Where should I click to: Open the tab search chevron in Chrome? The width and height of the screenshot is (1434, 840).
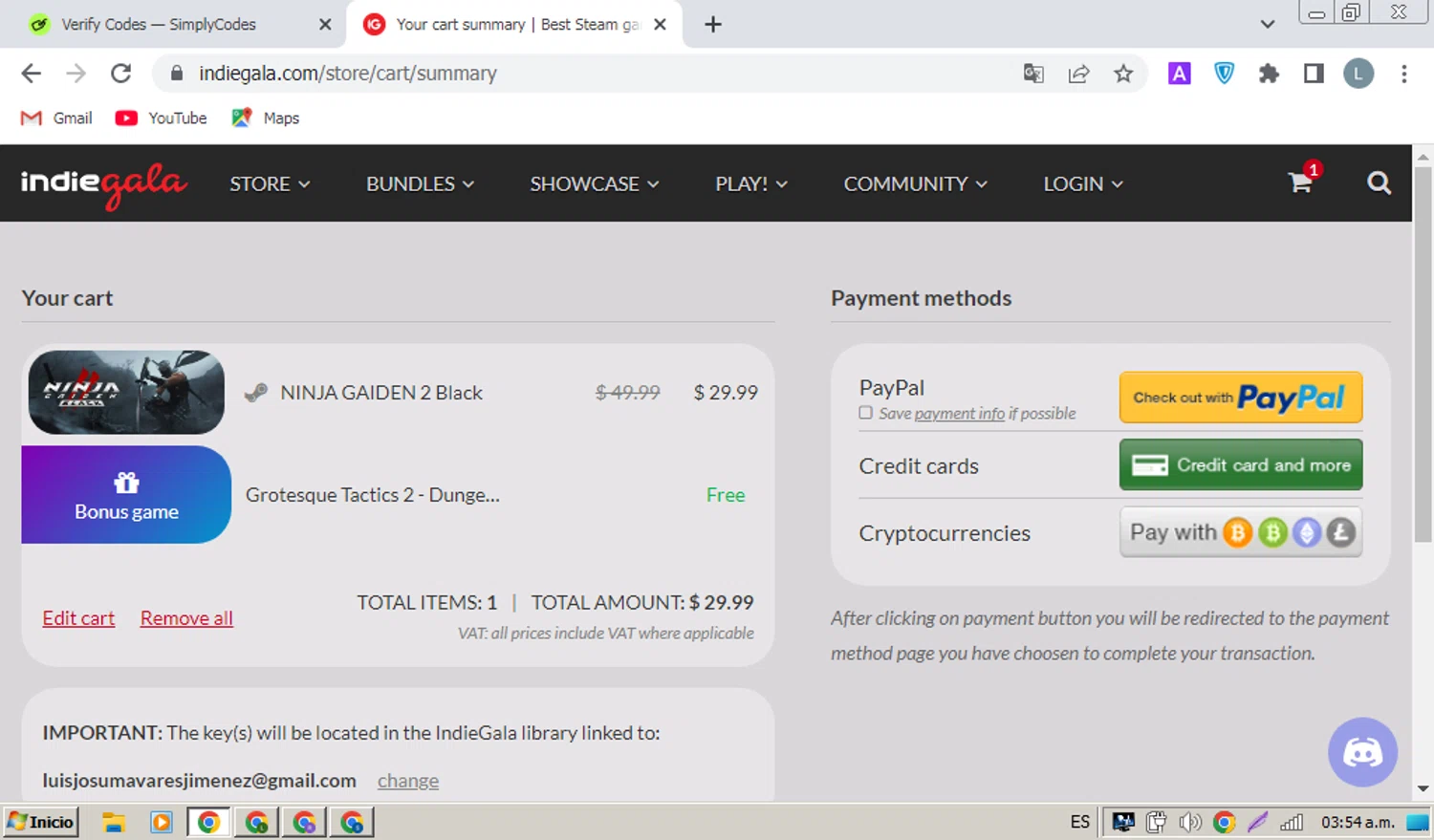coord(1268,24)
